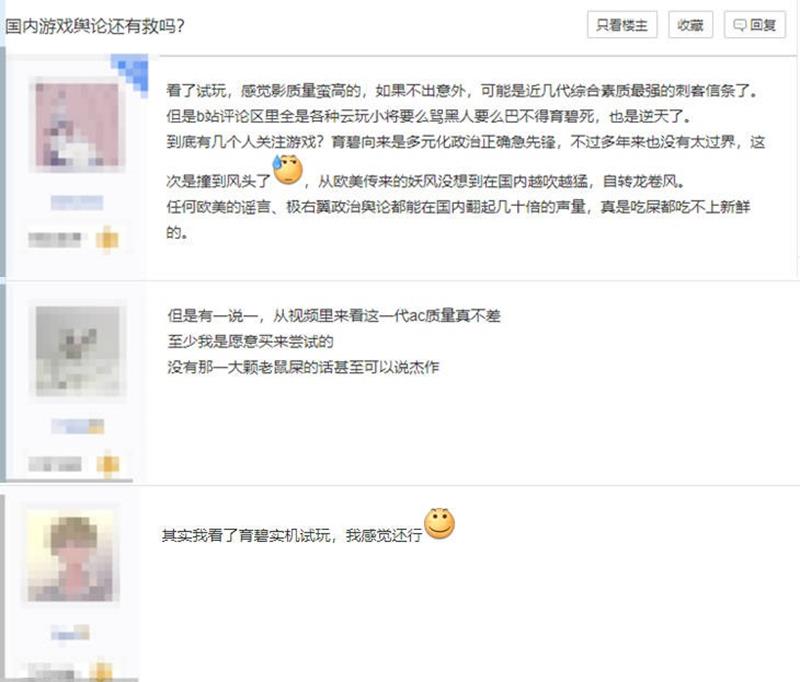Click the smiling emoji in third post
Image resolution: width=800 pixels, height=682 pixels.
(x=439, y=523)
